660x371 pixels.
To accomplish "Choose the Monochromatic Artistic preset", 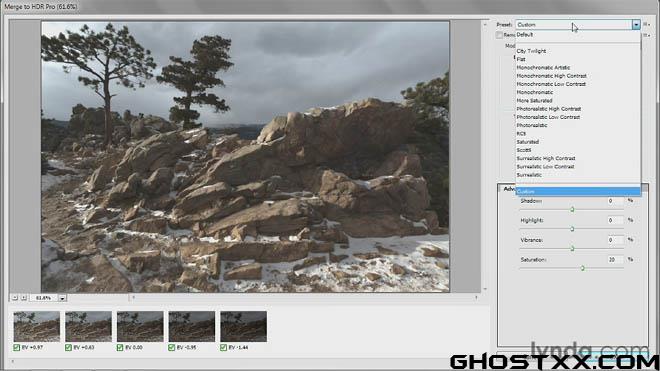I will (578, 67).
